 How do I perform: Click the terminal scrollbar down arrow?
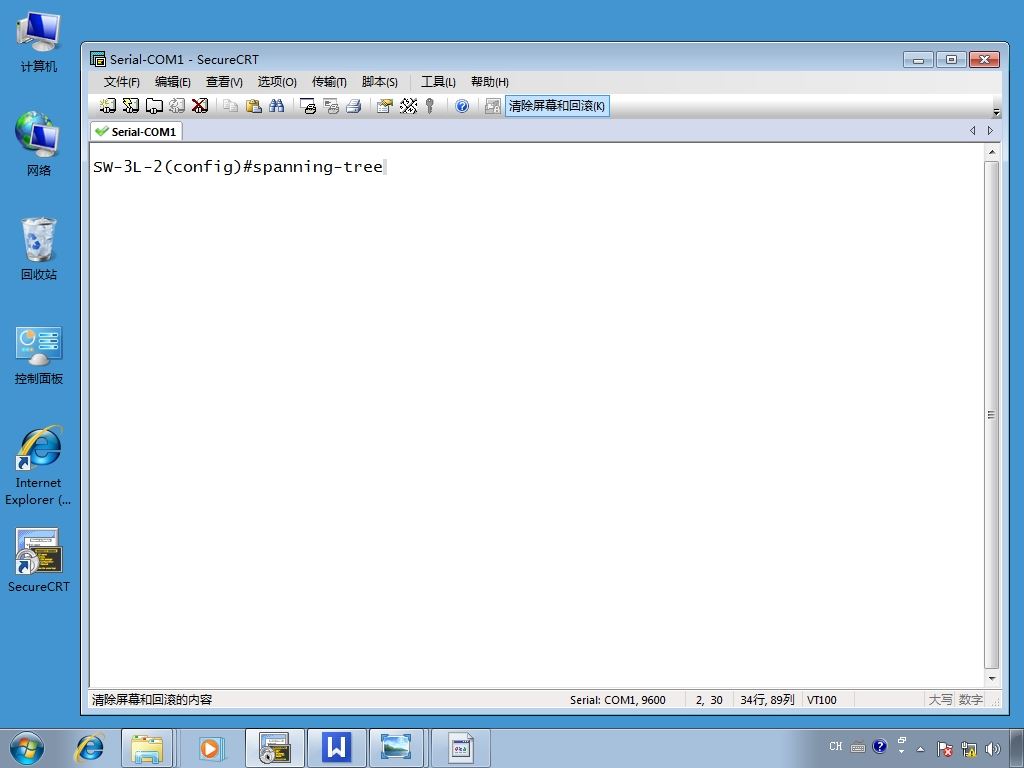[x=991, y=679]
